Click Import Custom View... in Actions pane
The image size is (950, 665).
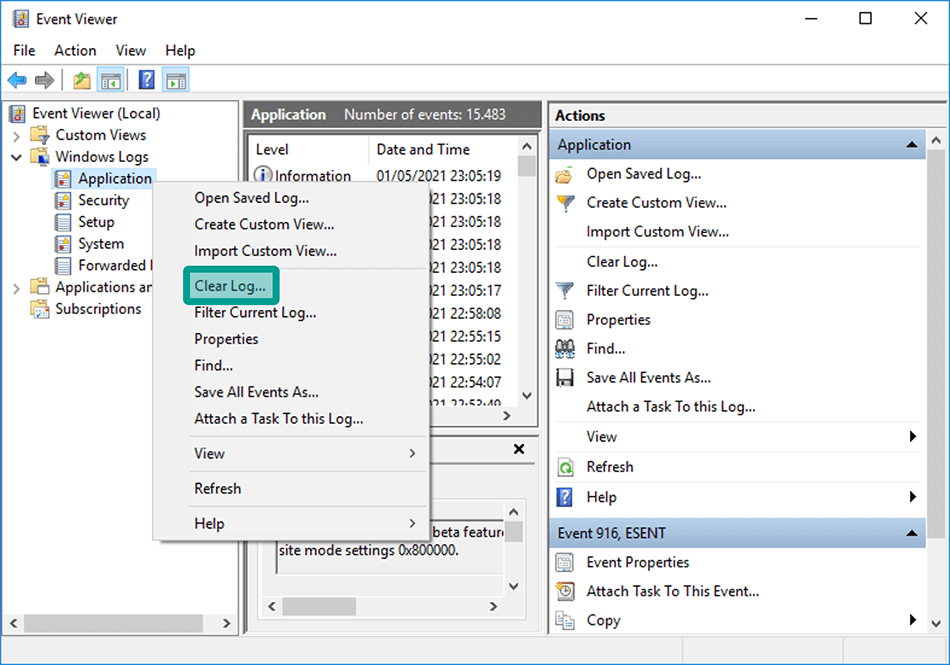[657, 232]
